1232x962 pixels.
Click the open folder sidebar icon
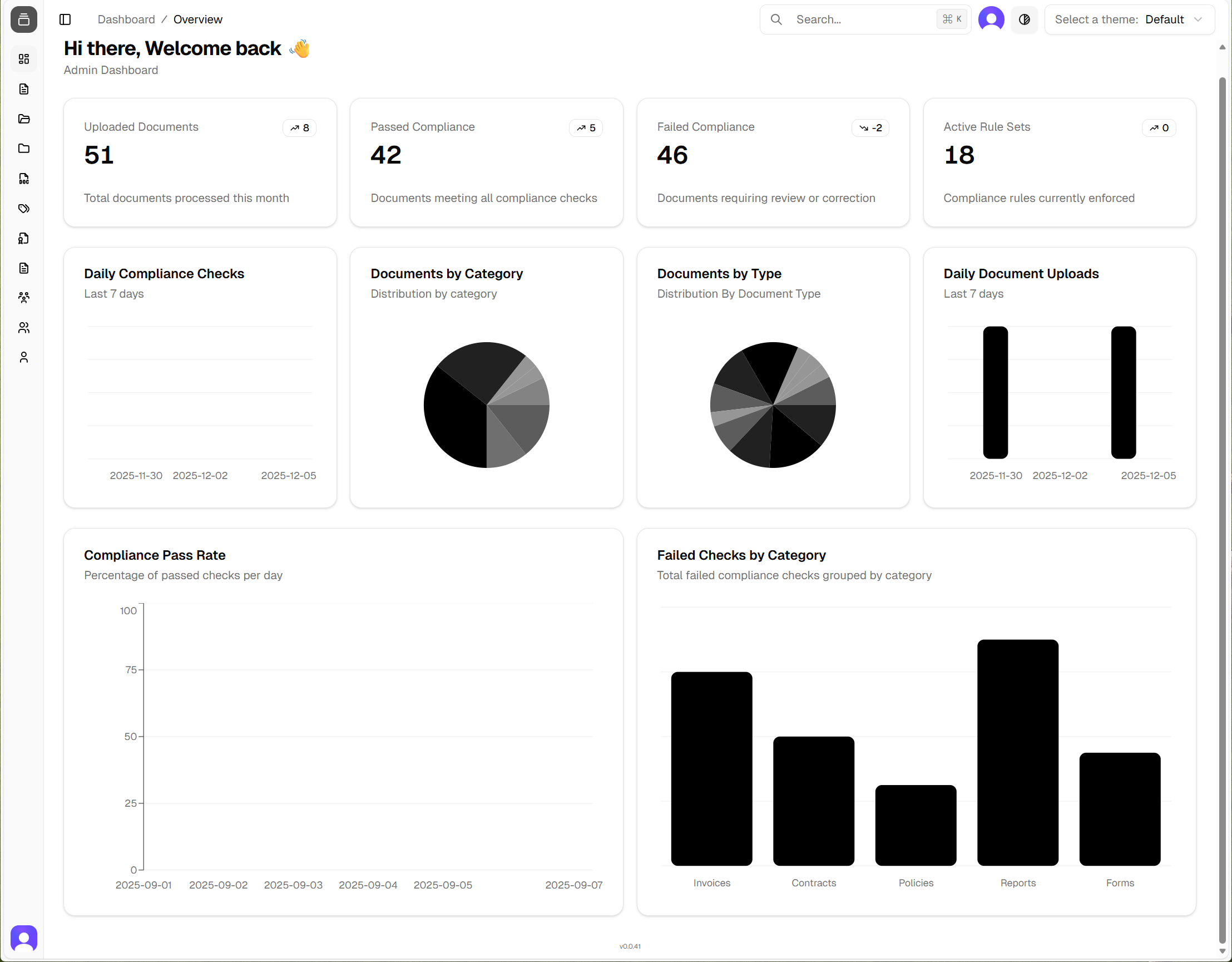pos(24,119)
